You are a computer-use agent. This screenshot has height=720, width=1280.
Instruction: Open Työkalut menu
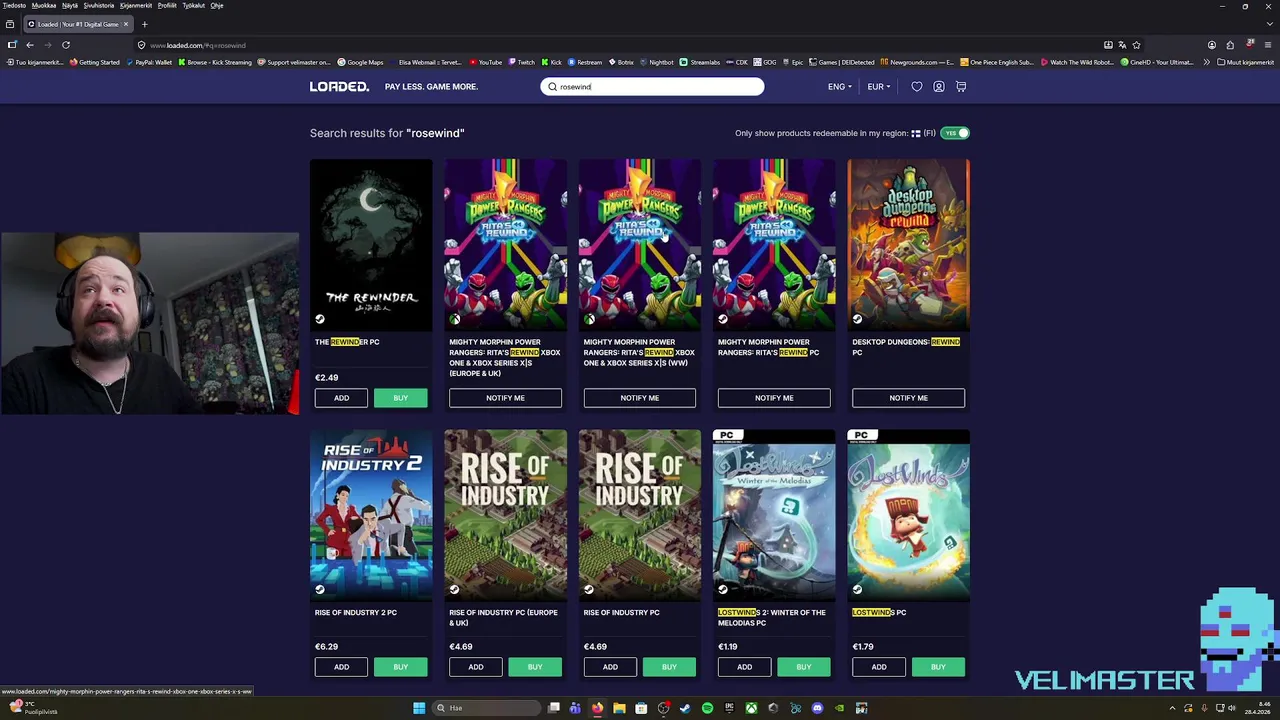click(193, 5)
